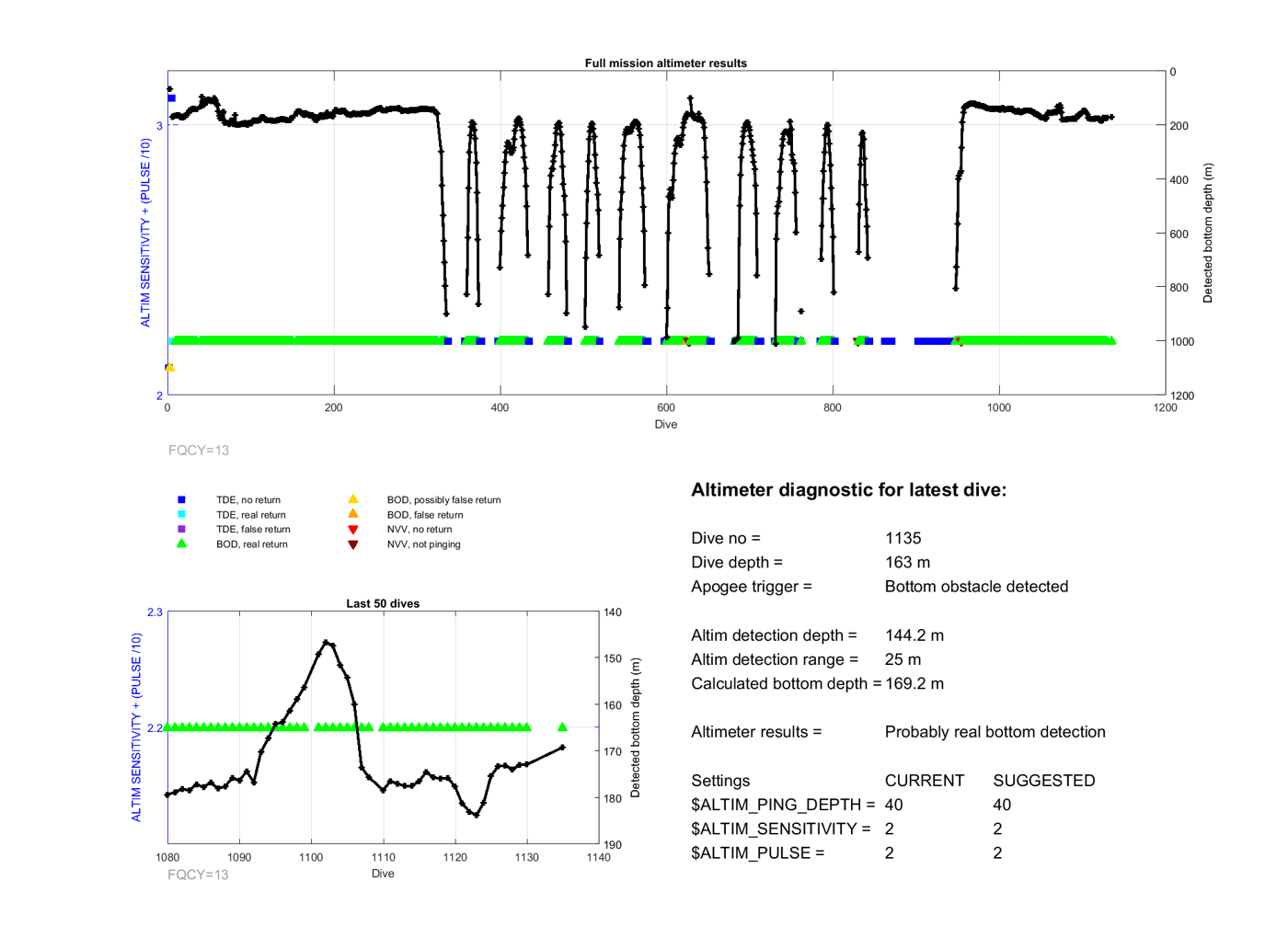Click the final black data point at dive 1135
Image resolution: width=1288 pixels, height=949 pixels.
pyautogui.click(x=562, y=748)
